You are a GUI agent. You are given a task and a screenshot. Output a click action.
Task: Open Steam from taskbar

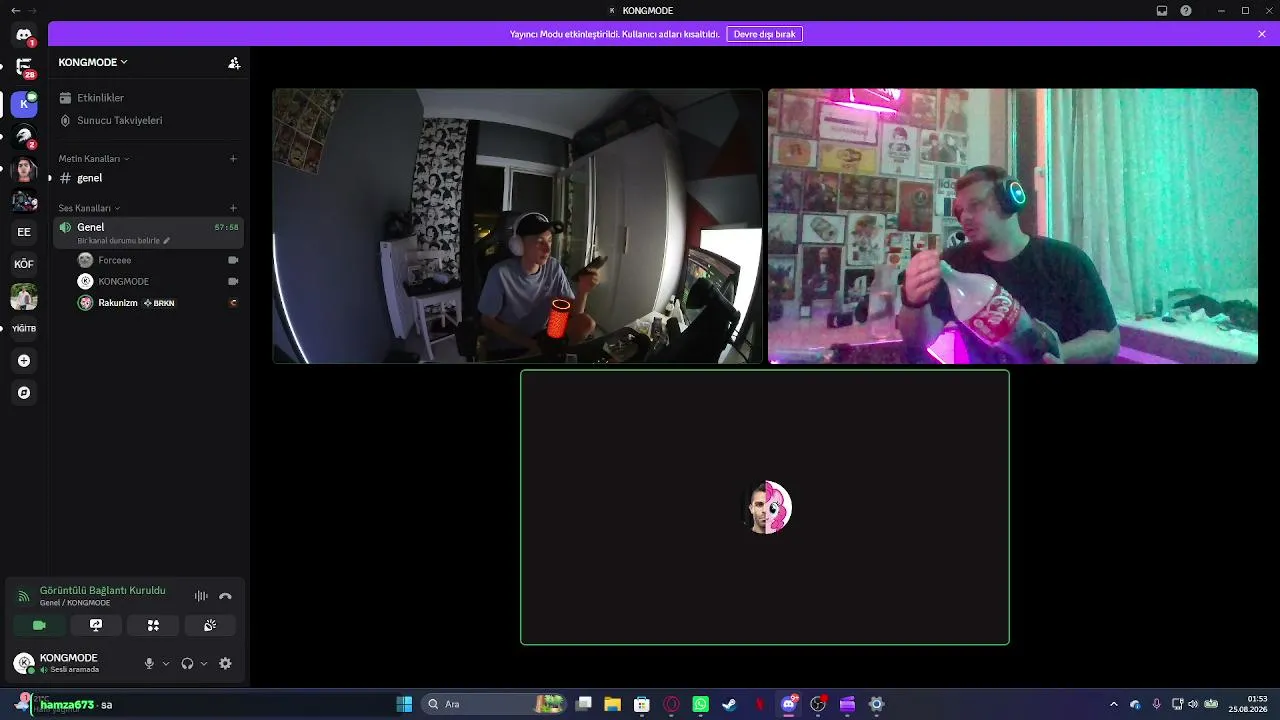point(730,704)
